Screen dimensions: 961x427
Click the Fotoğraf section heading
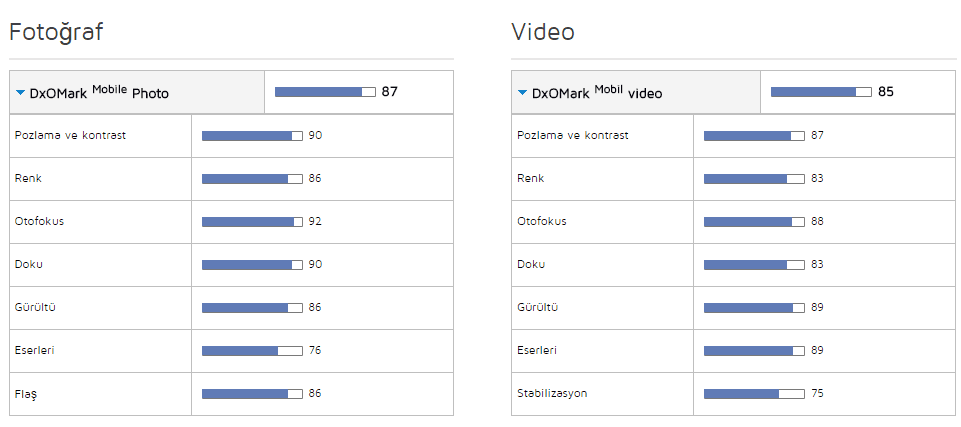click(x=56, y=32)
